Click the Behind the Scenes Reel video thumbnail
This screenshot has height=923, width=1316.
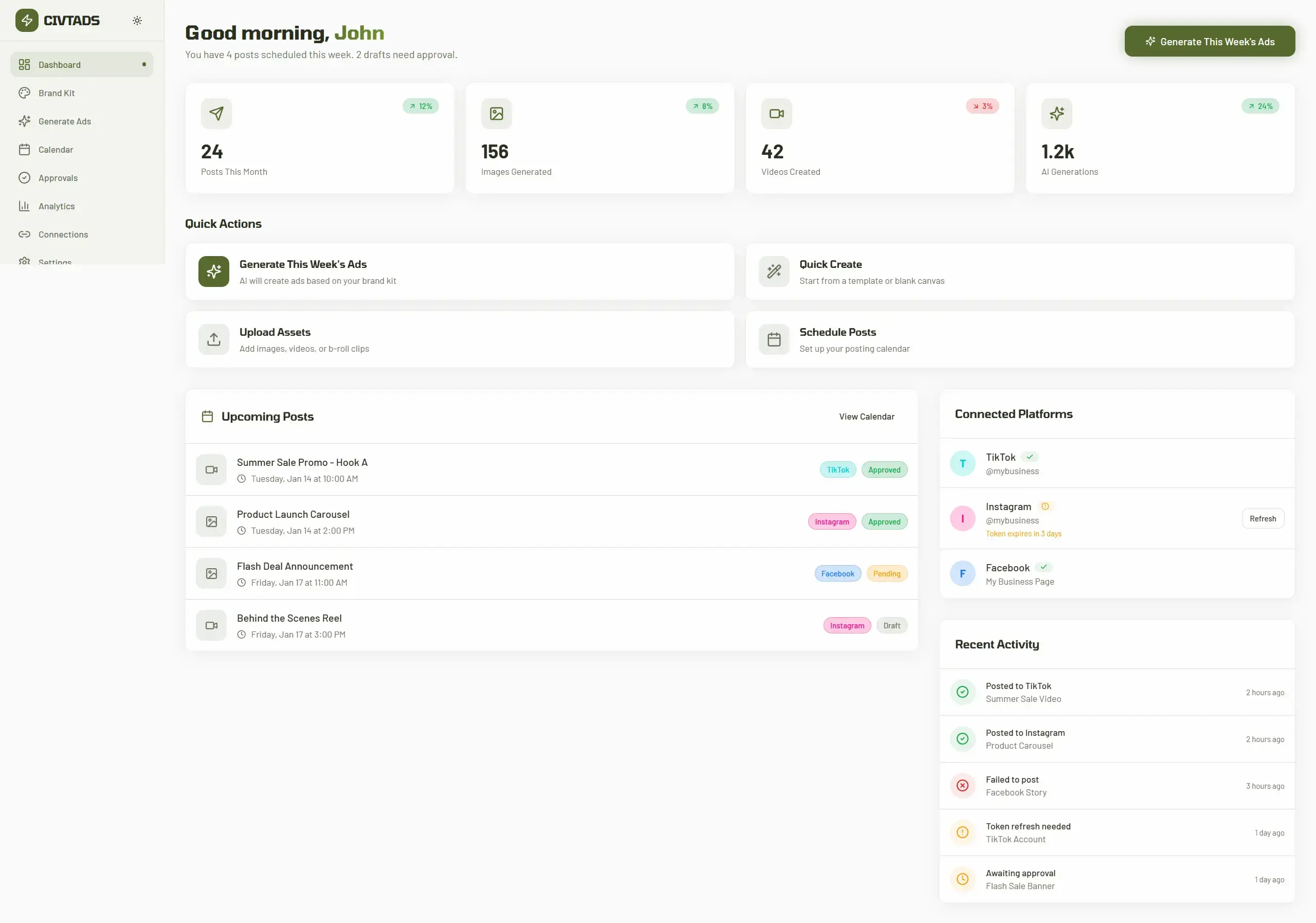(211, 625)
